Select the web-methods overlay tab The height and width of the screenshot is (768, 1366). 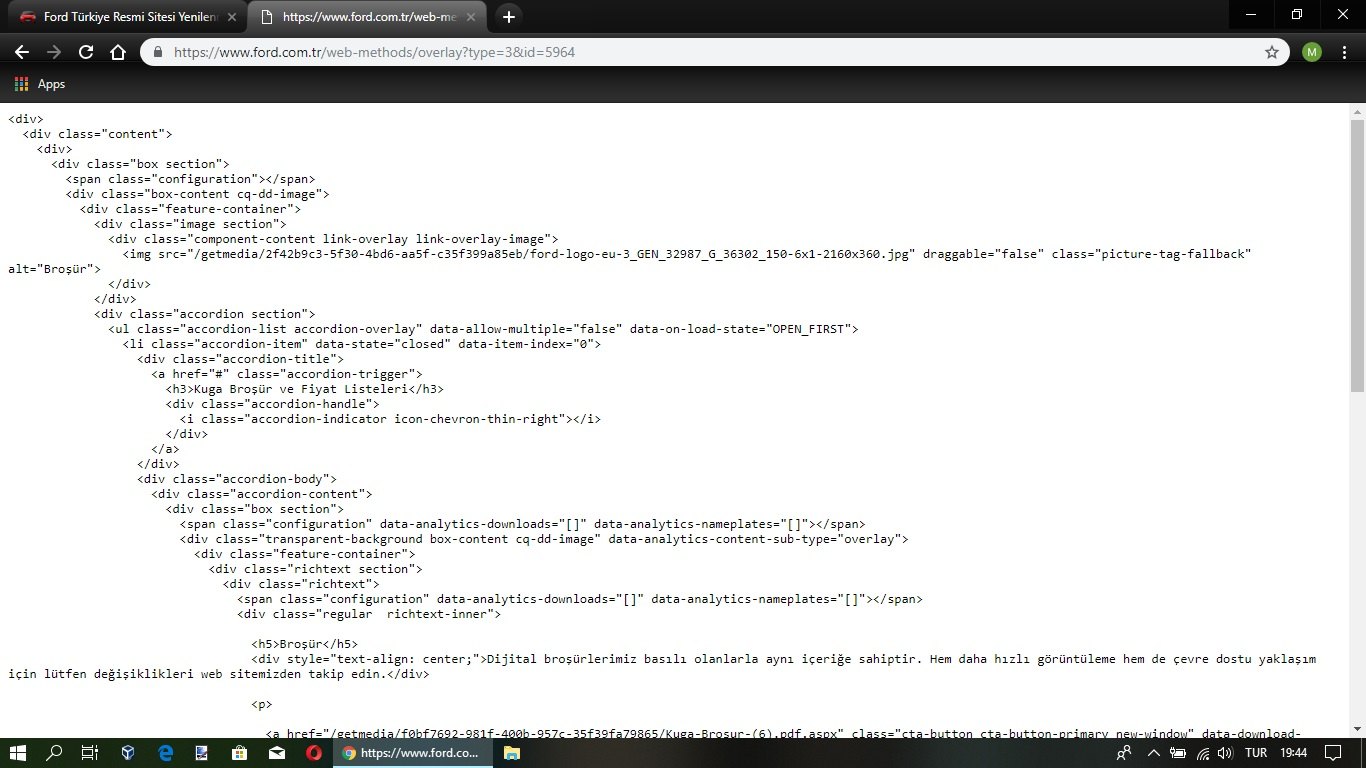tap(366, 17)
